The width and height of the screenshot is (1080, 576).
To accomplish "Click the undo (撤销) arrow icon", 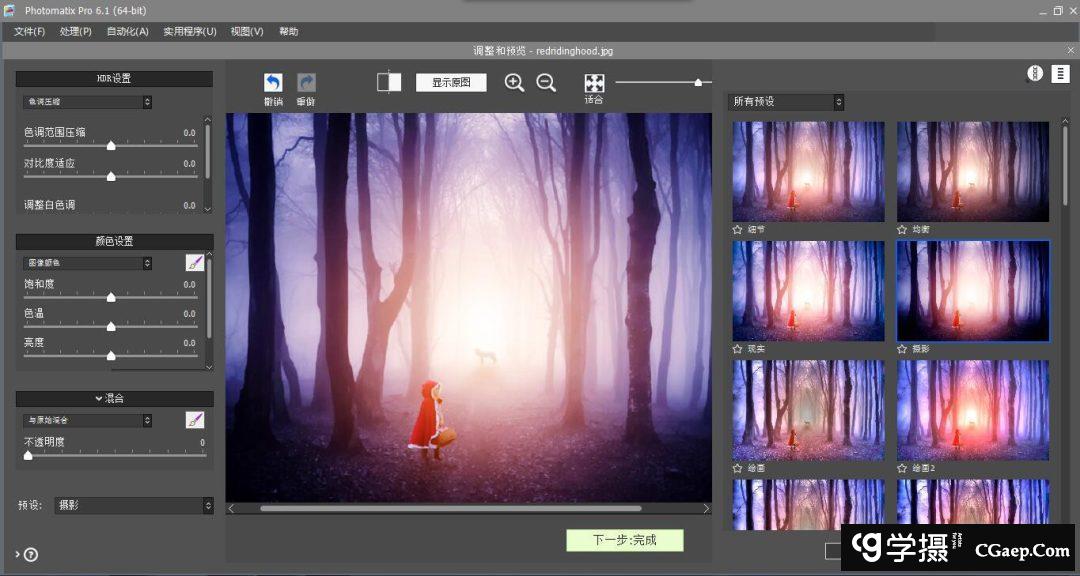I will click(x=273, y=83).
